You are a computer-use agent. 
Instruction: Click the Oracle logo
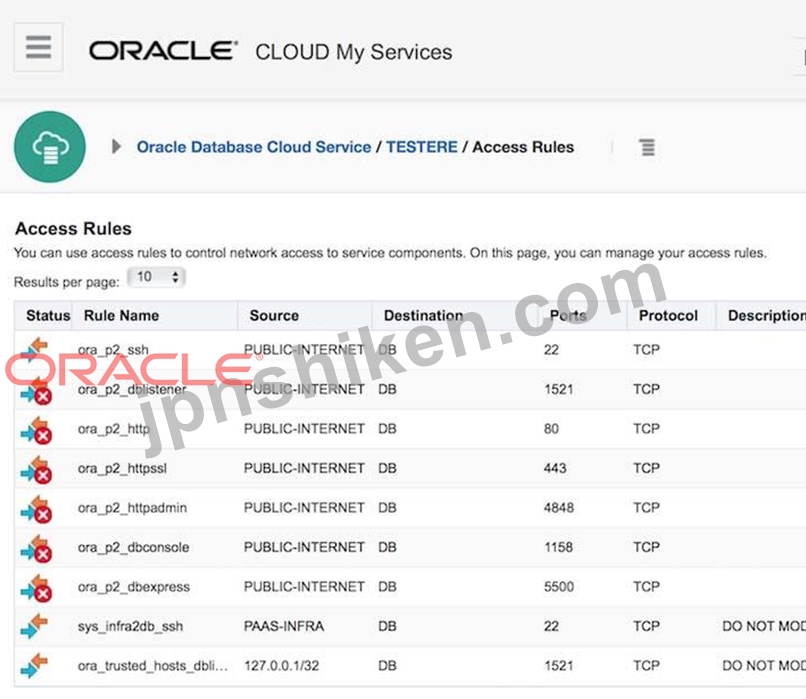click(163, 51)
